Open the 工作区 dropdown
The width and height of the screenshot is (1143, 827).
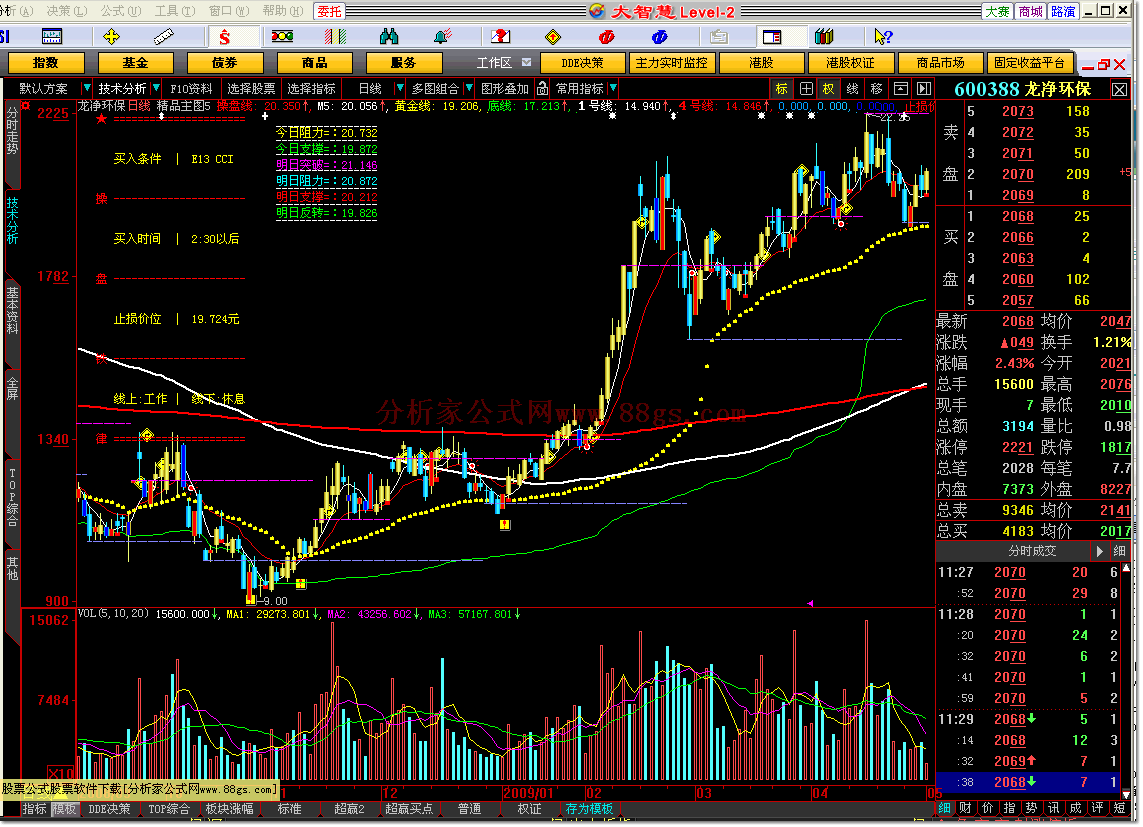pyautogui.click(x=526, y=63)
